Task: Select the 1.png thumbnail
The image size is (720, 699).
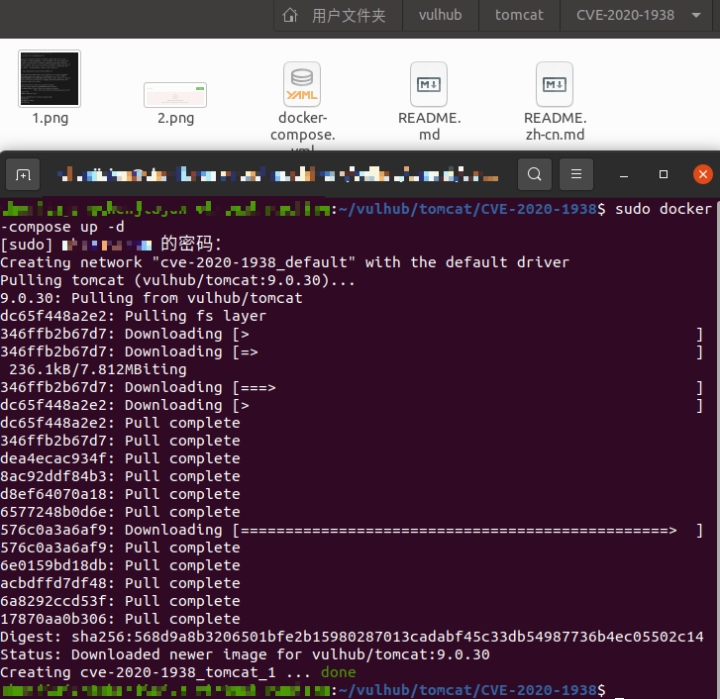Action: [50, 79]
